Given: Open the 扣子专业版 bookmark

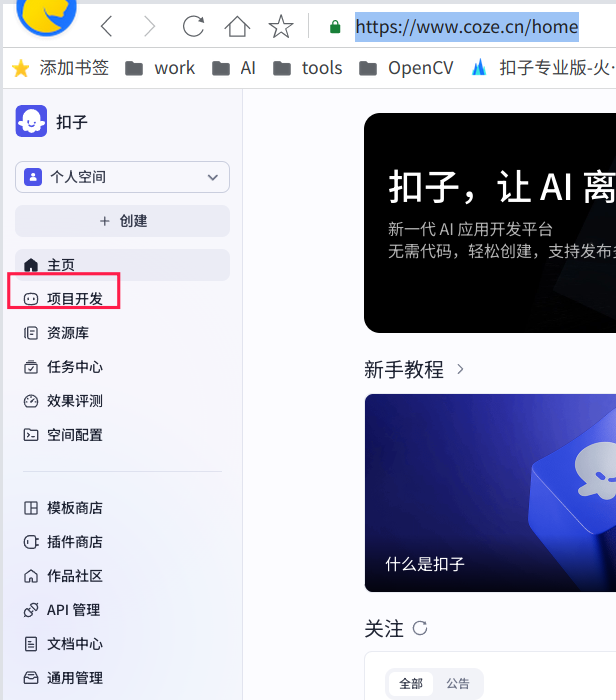Looking at the screenshot, I should [x=543, y=68].
